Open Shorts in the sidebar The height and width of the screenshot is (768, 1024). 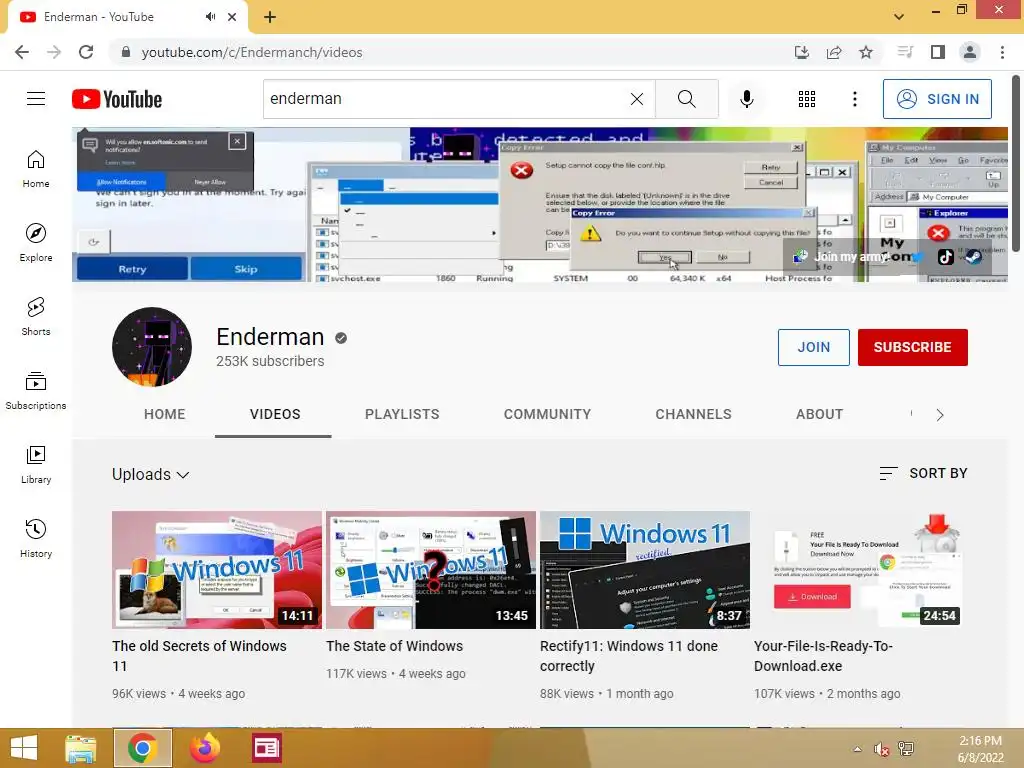pyautogui.click(x=36, y=316)
